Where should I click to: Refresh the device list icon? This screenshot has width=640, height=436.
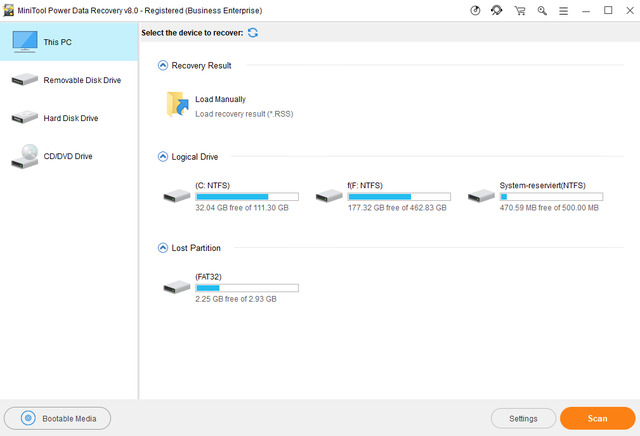(x=253, y=33)
